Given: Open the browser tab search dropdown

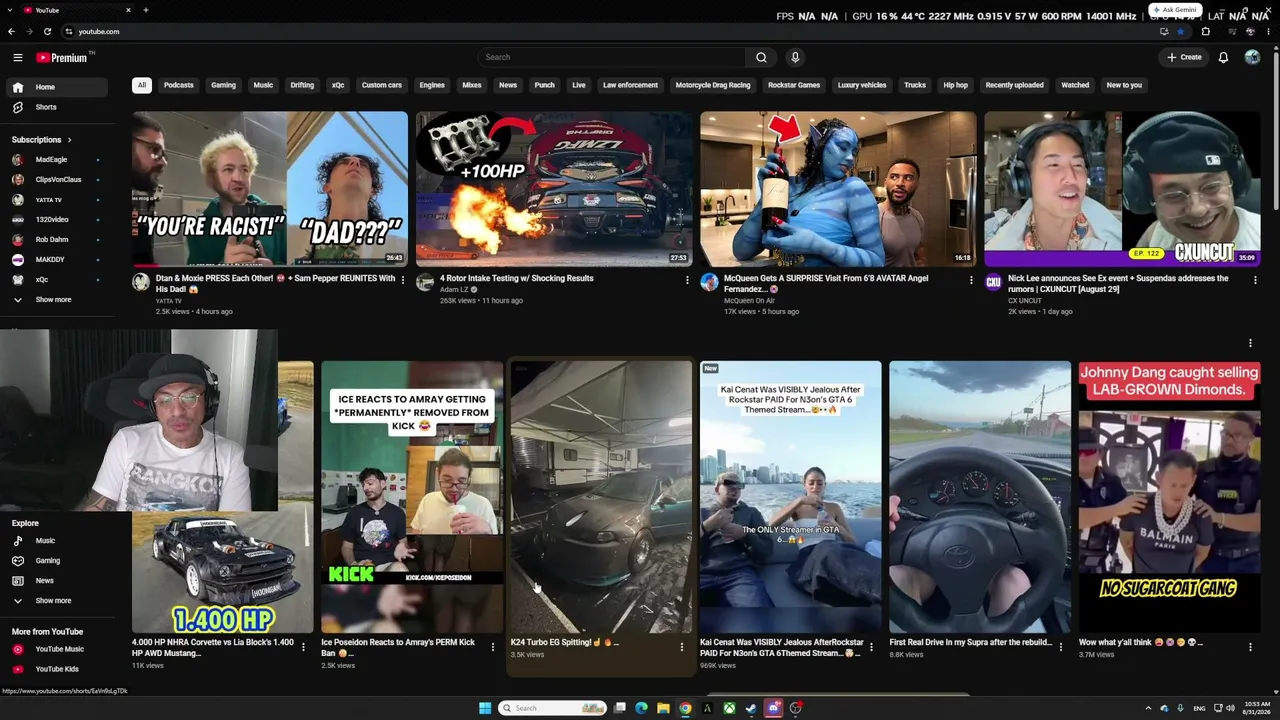Looking at the screenshot, I should coord(10,10).
